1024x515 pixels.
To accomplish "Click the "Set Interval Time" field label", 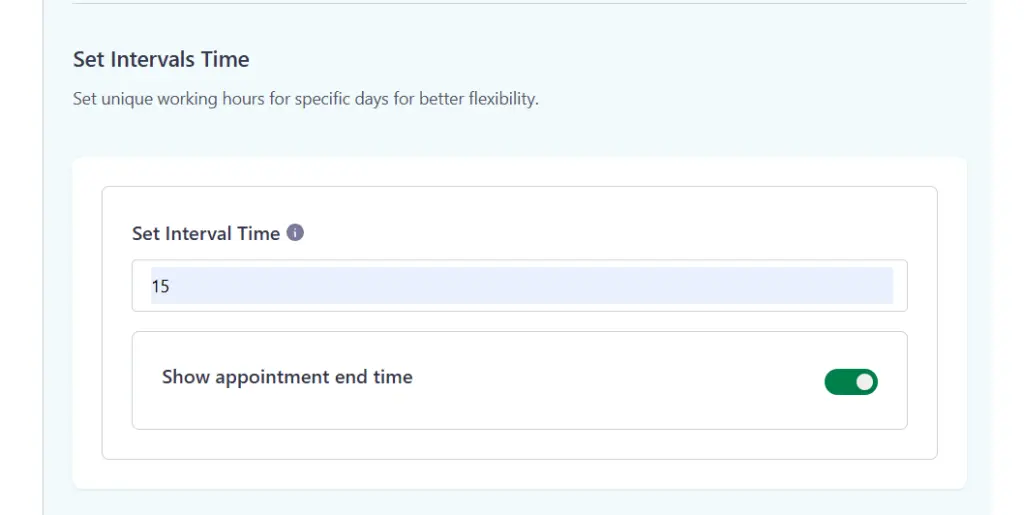I will (x=206, y=234).
